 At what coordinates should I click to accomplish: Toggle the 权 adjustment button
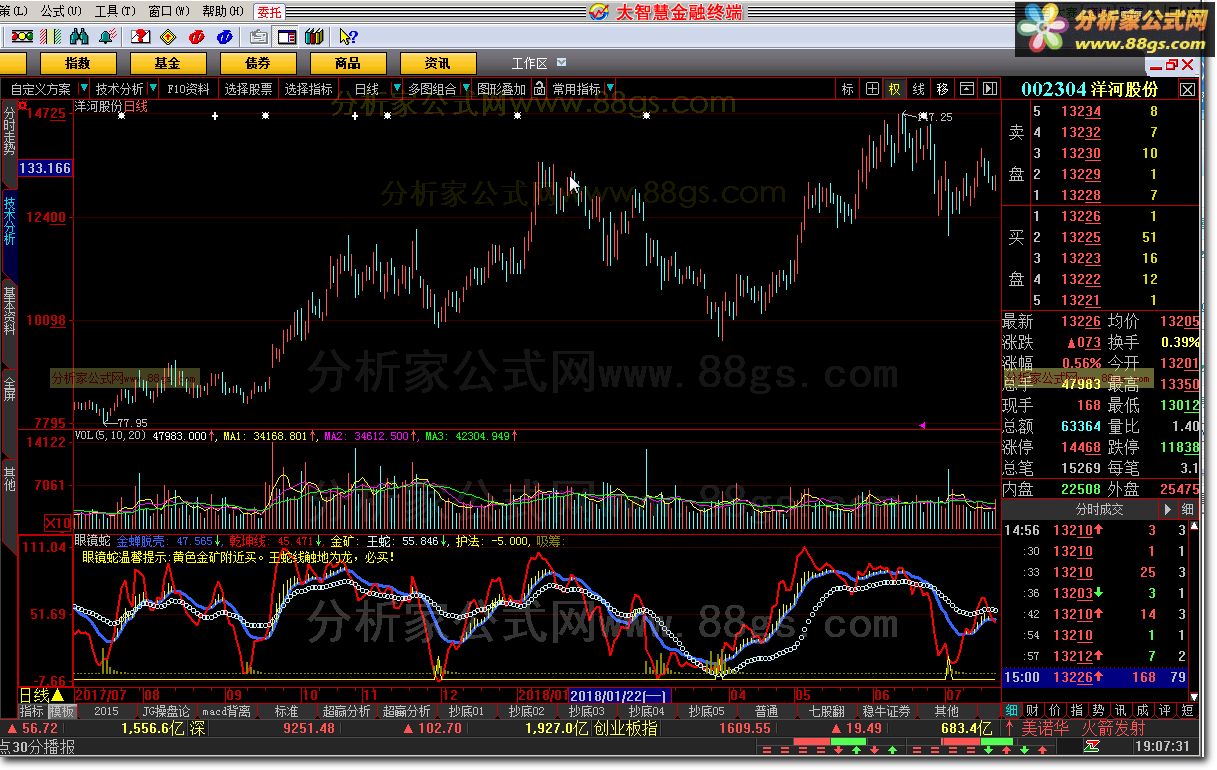coord(895,89)
